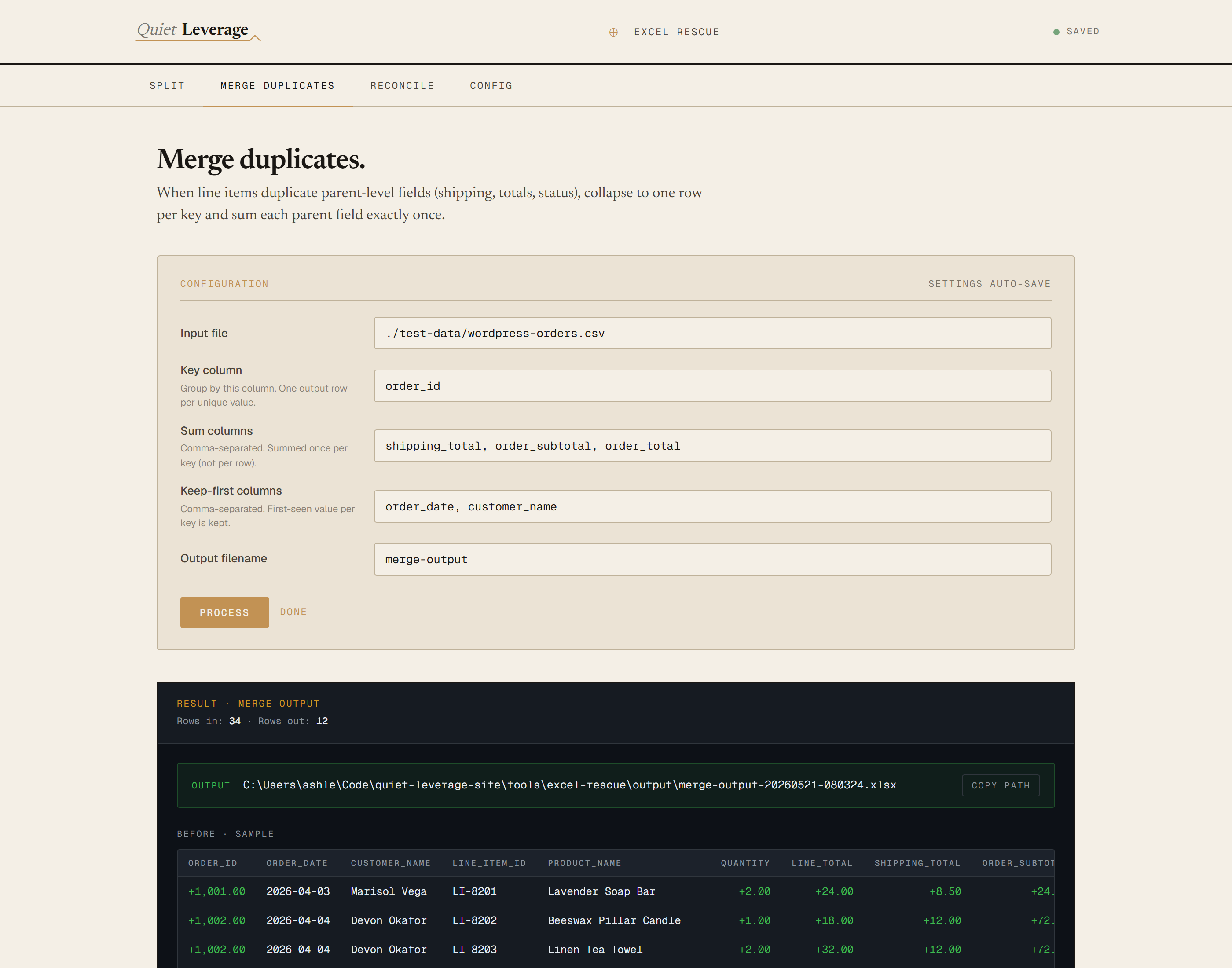Click the LINE_TOTAL column header
Screen dimensions: 1232x968
tap(822, 863)
